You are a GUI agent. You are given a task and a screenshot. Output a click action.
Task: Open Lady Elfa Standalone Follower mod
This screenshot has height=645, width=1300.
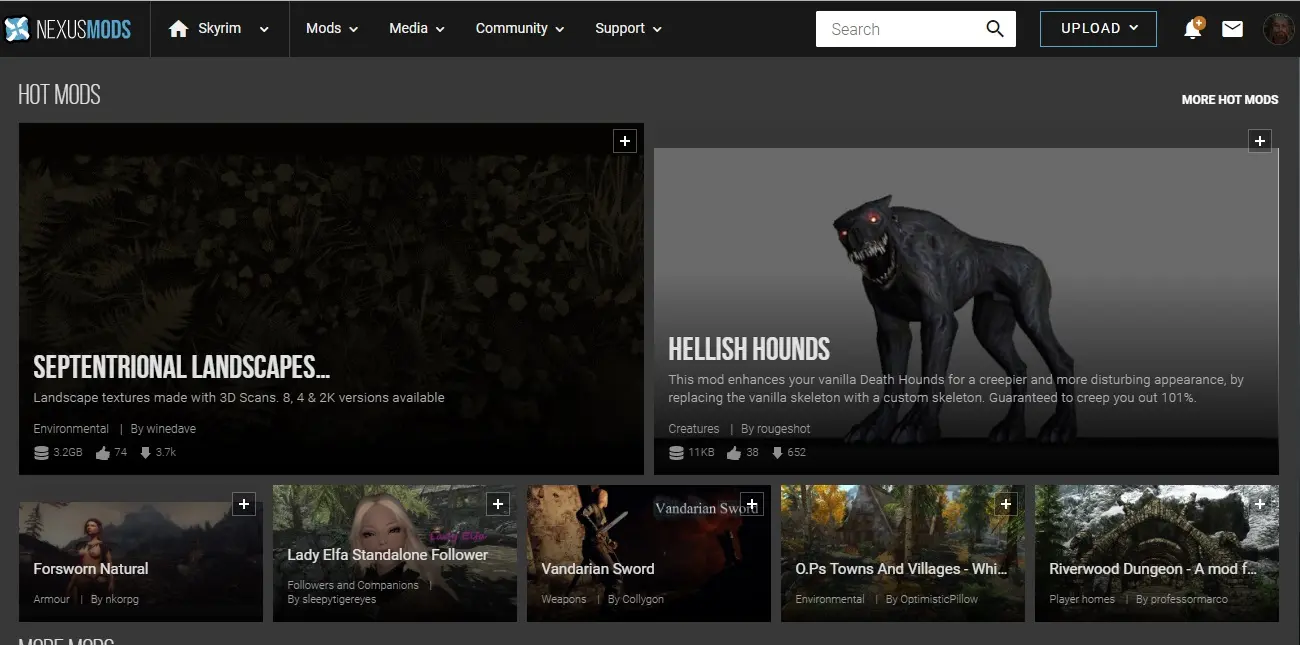(388, 555)
